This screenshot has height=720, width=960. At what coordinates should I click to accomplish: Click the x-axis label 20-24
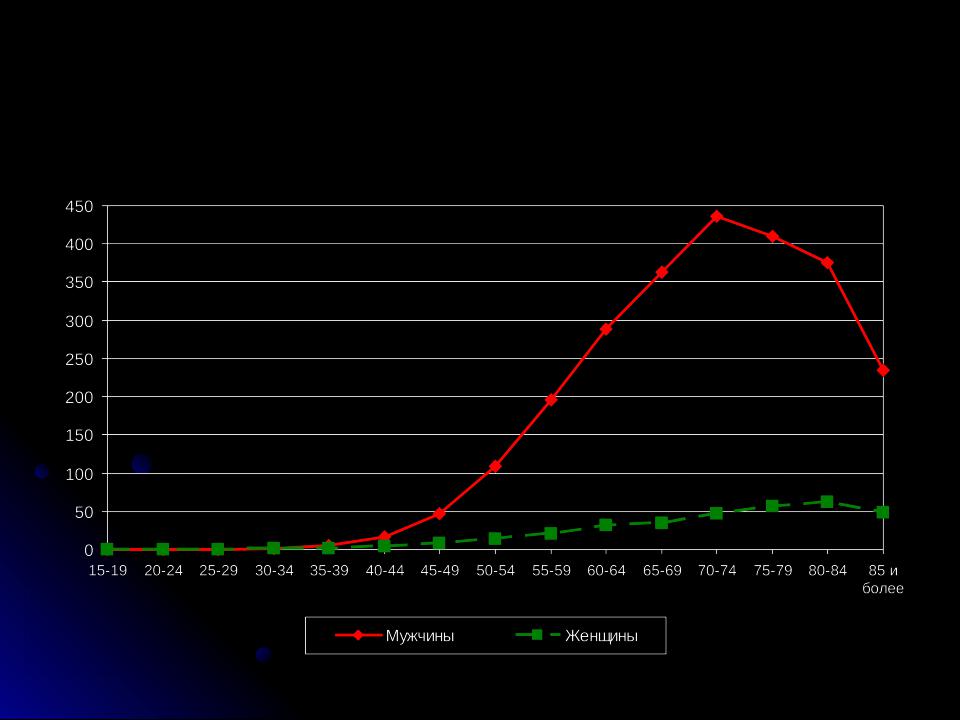pos(163,571)
